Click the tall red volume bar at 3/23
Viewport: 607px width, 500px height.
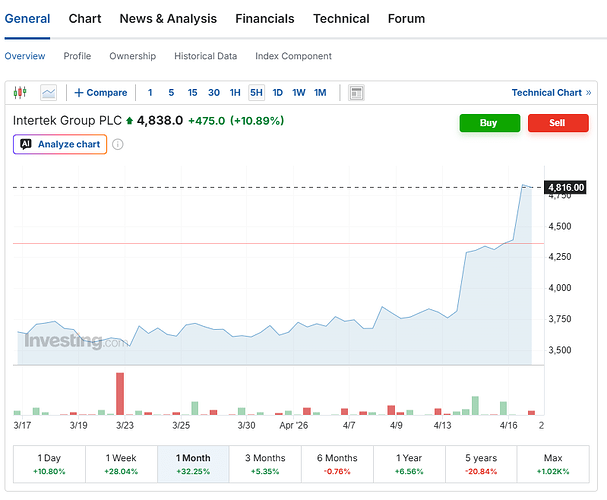pyautogui.click(x=120, y=394)
